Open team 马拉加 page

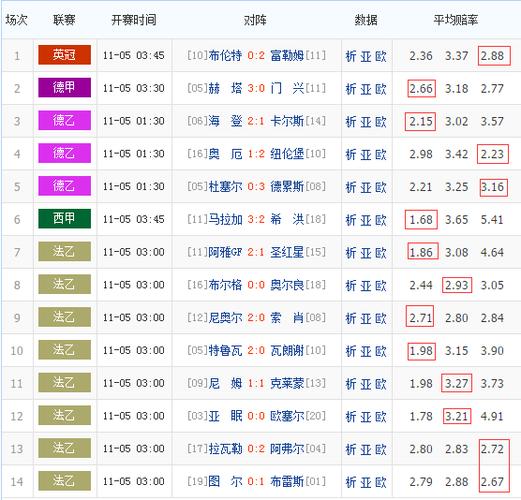tap(225, 219)
